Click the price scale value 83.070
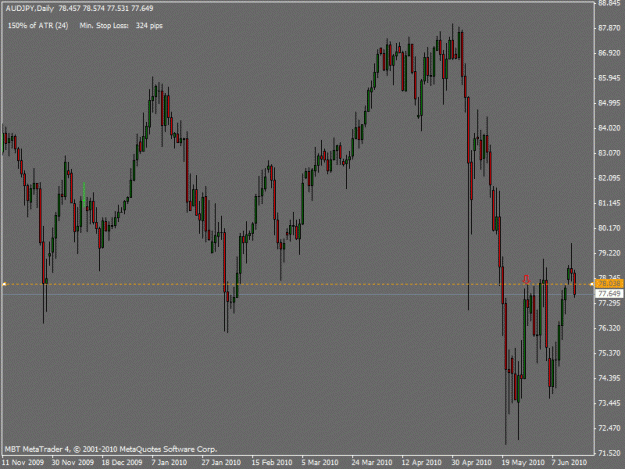The image size is (625, 469). [x=609, y=153]
